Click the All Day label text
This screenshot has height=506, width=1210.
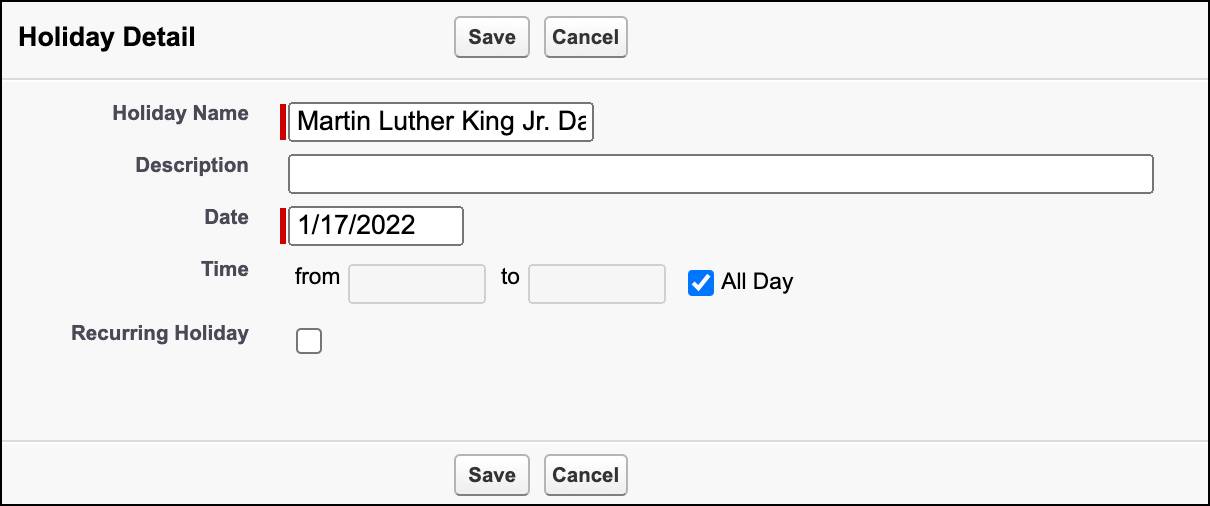coord(757,282)
